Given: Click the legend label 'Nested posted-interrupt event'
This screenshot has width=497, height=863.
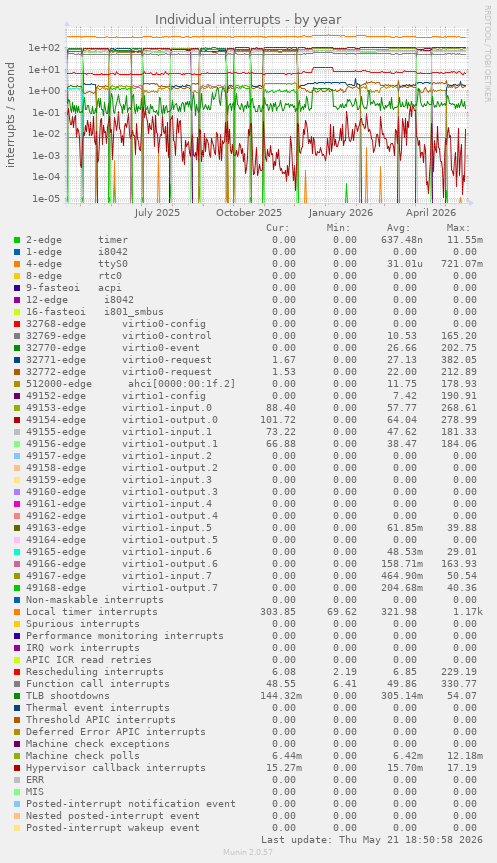Looking at the screenshot, I should tap(113, 816).
